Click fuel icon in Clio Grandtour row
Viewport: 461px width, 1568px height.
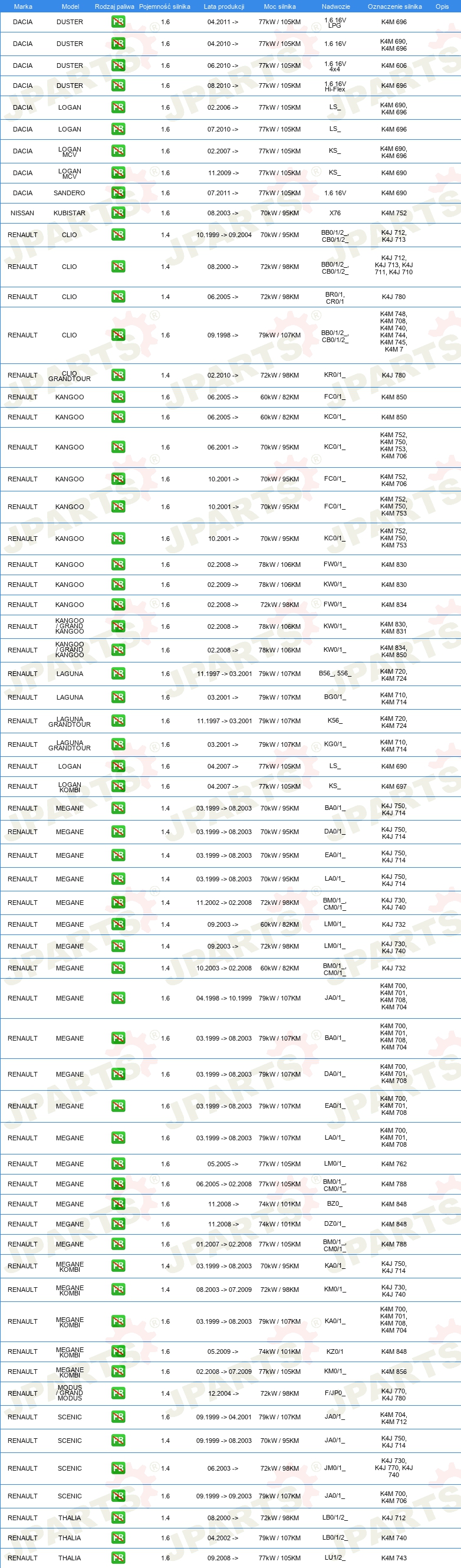[x=118, y=376]
